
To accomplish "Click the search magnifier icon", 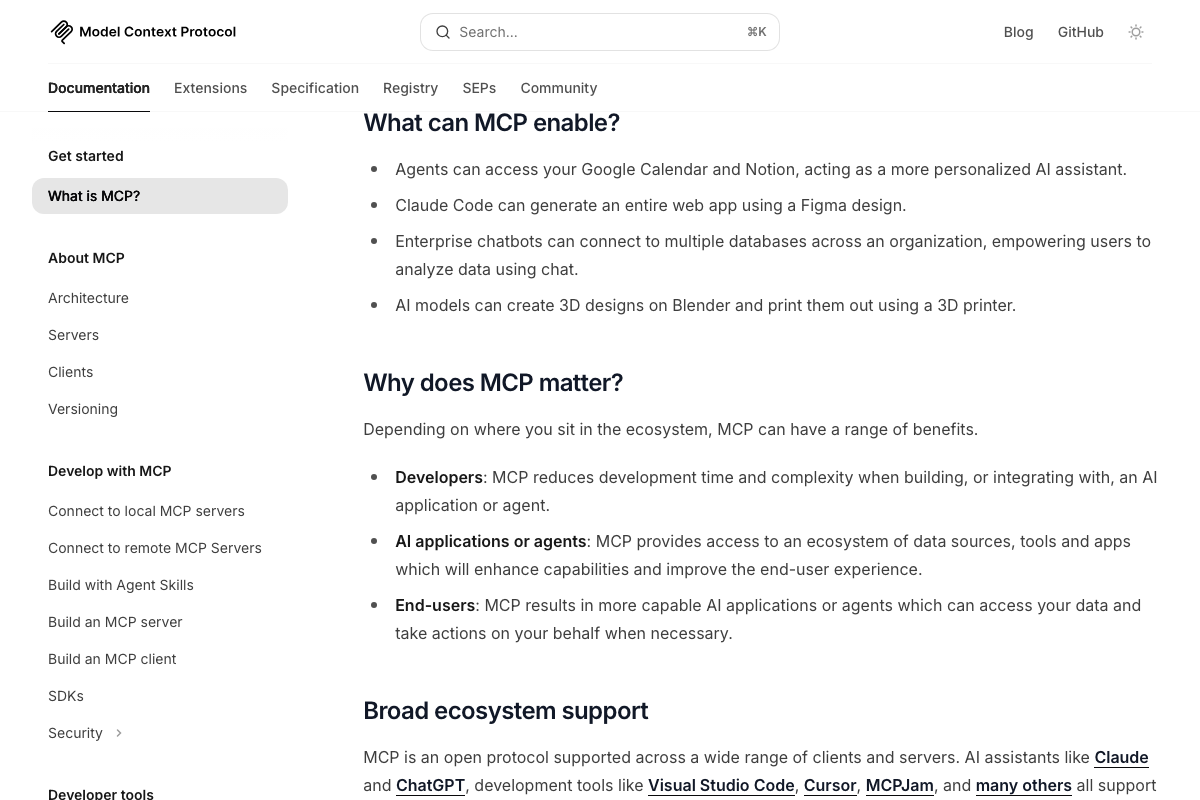I will point(443,32).
